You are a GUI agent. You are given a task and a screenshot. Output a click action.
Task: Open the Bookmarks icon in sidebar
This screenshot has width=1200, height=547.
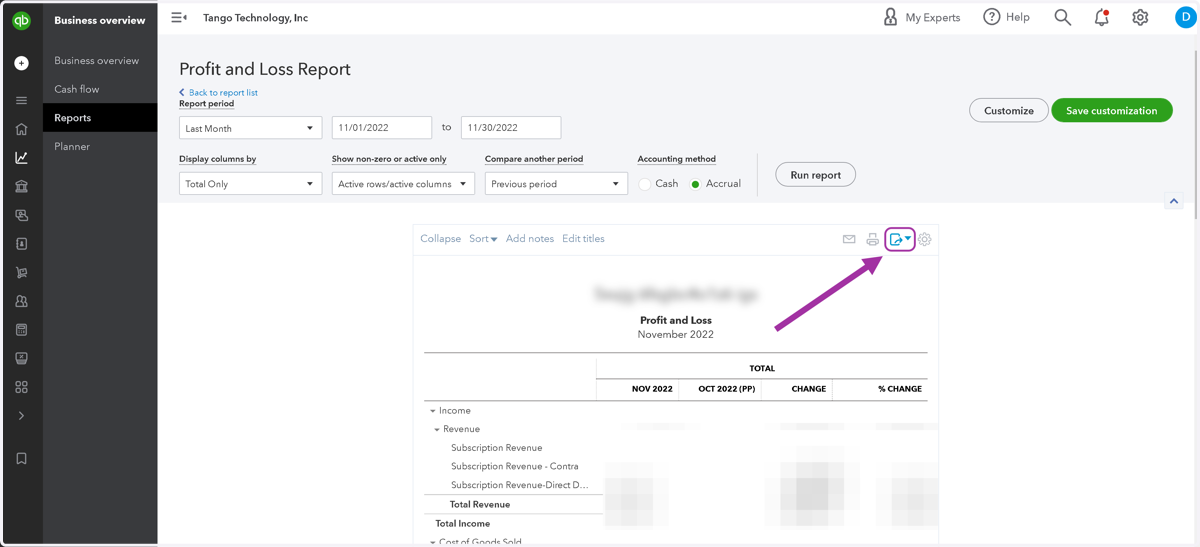[21, 458]
